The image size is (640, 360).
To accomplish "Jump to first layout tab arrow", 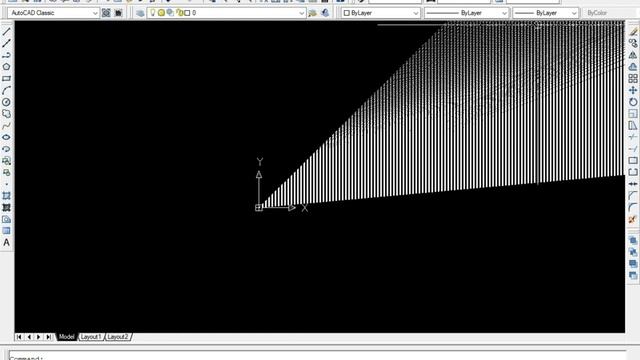I will click(19, 337).
